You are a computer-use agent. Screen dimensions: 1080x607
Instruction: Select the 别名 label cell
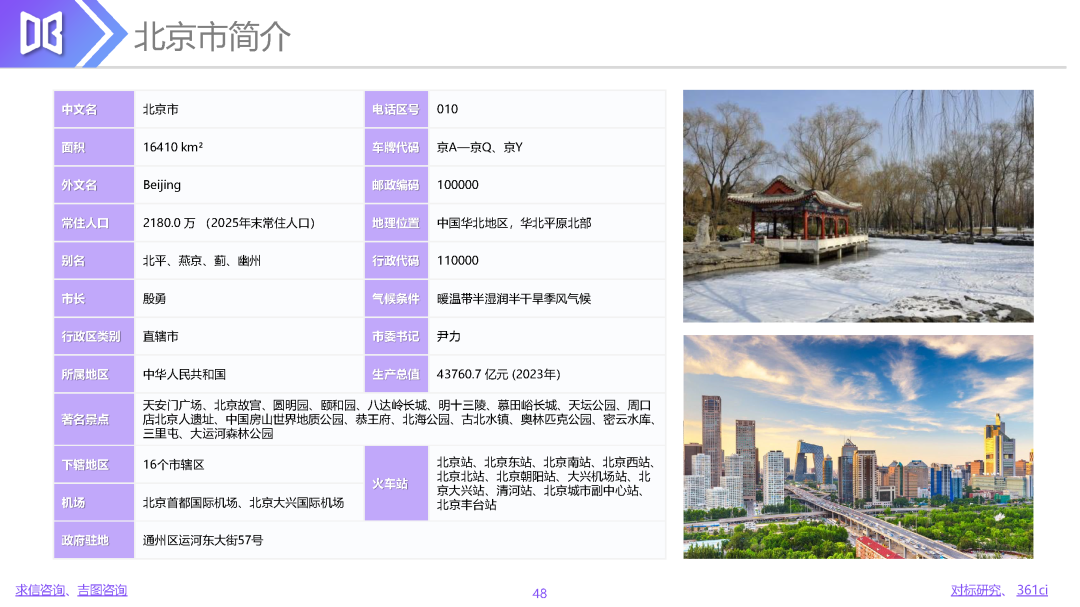click(94, 260)
